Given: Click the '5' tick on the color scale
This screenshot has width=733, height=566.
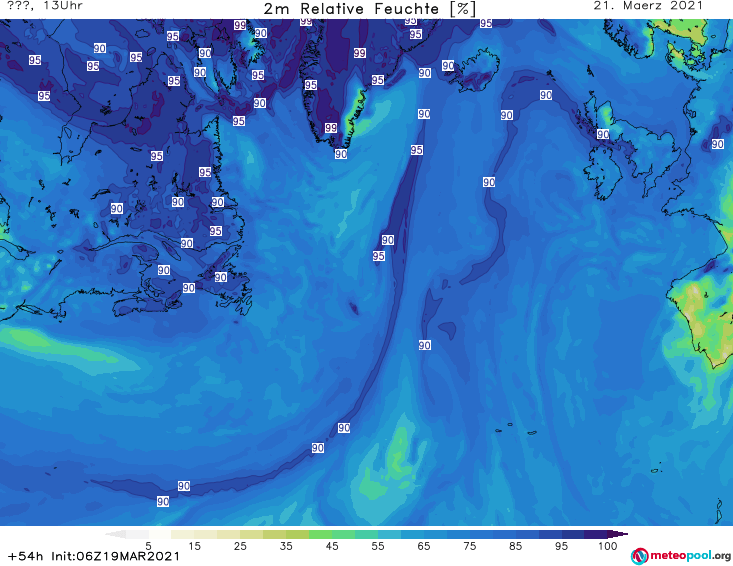Looking at the screenshot, I should (x=148, y=546).
